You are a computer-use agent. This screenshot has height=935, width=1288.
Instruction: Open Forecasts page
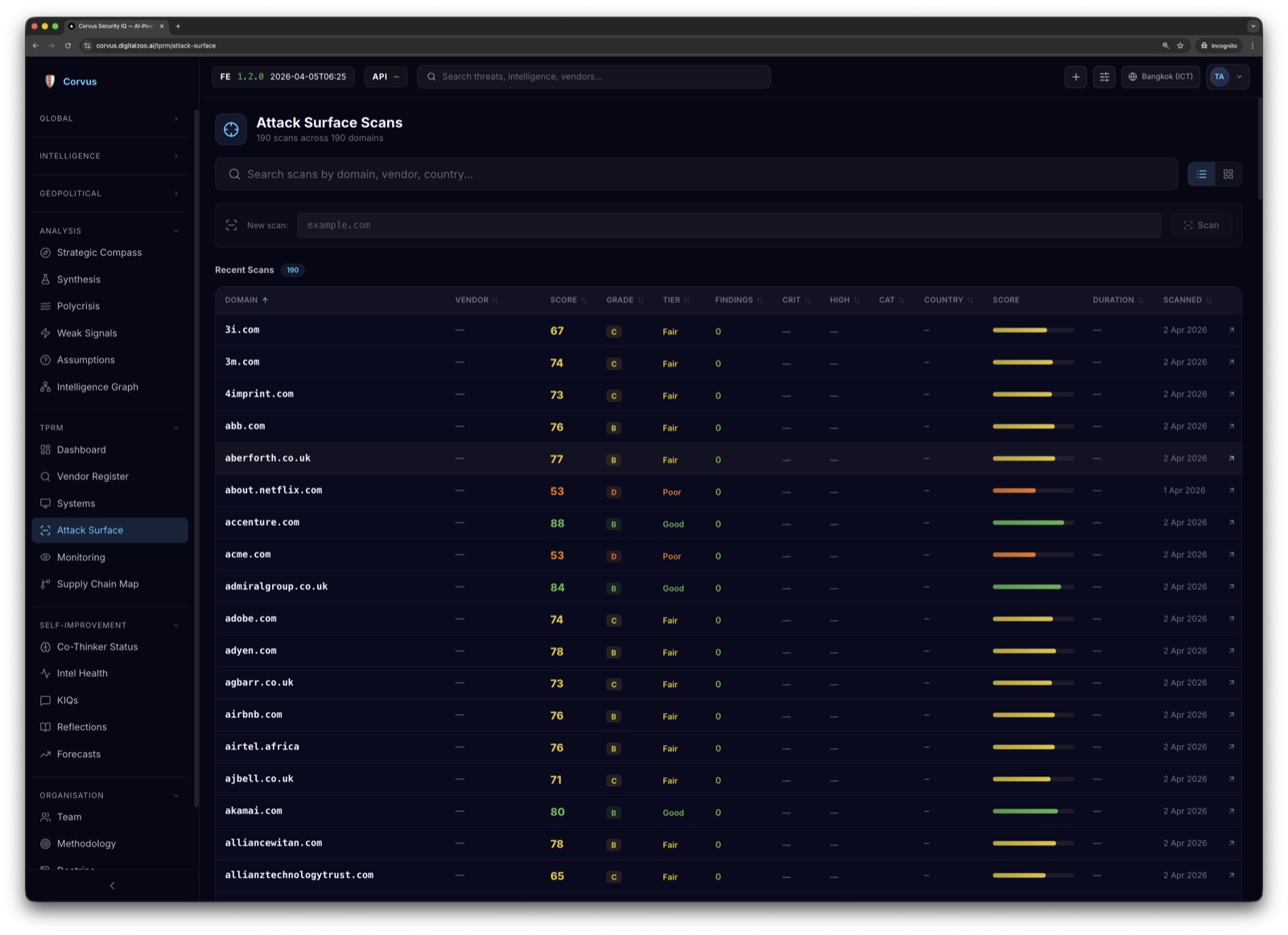tap(79, 755)
